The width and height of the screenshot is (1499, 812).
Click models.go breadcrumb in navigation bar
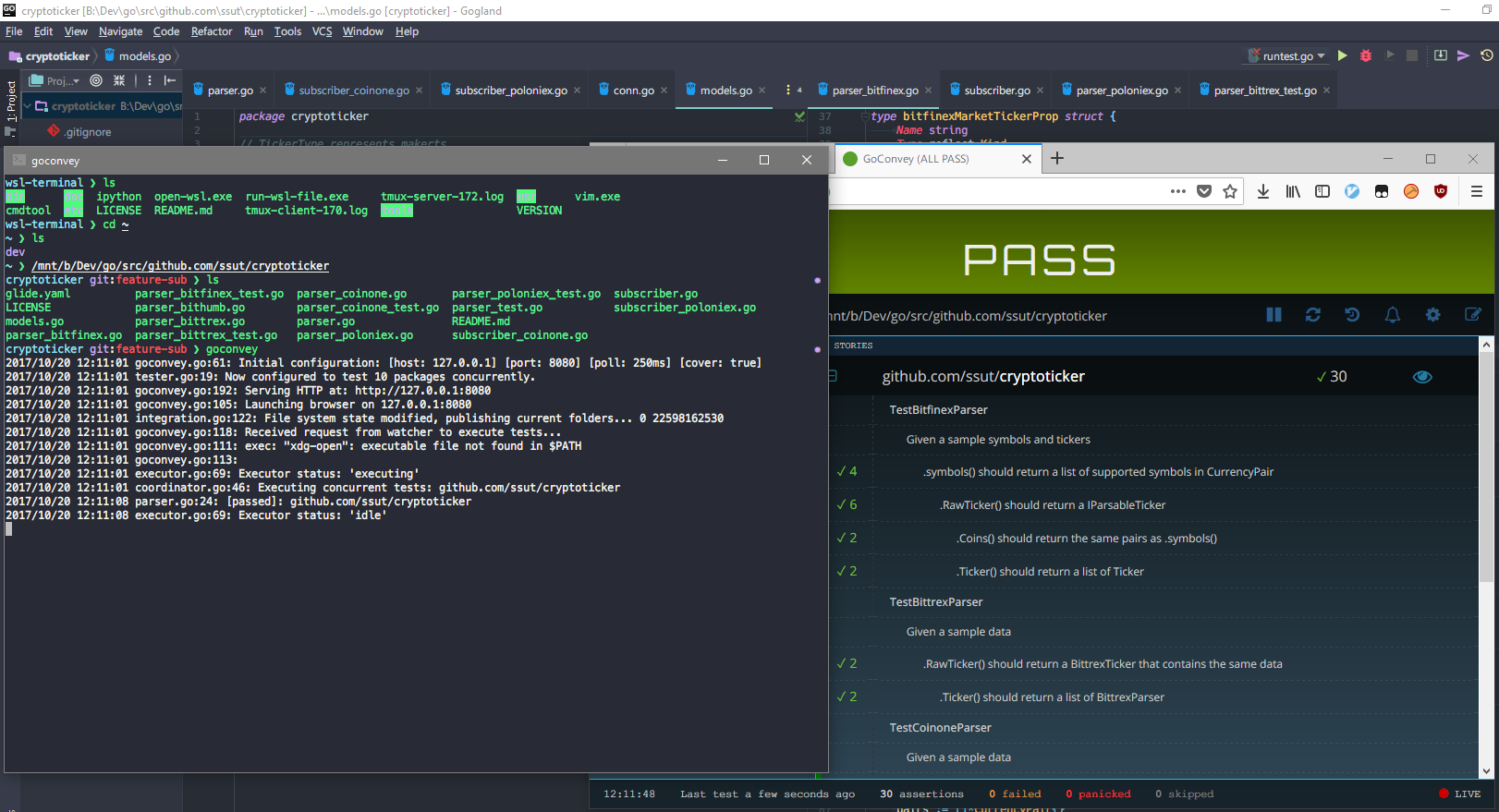coord(137,56)
